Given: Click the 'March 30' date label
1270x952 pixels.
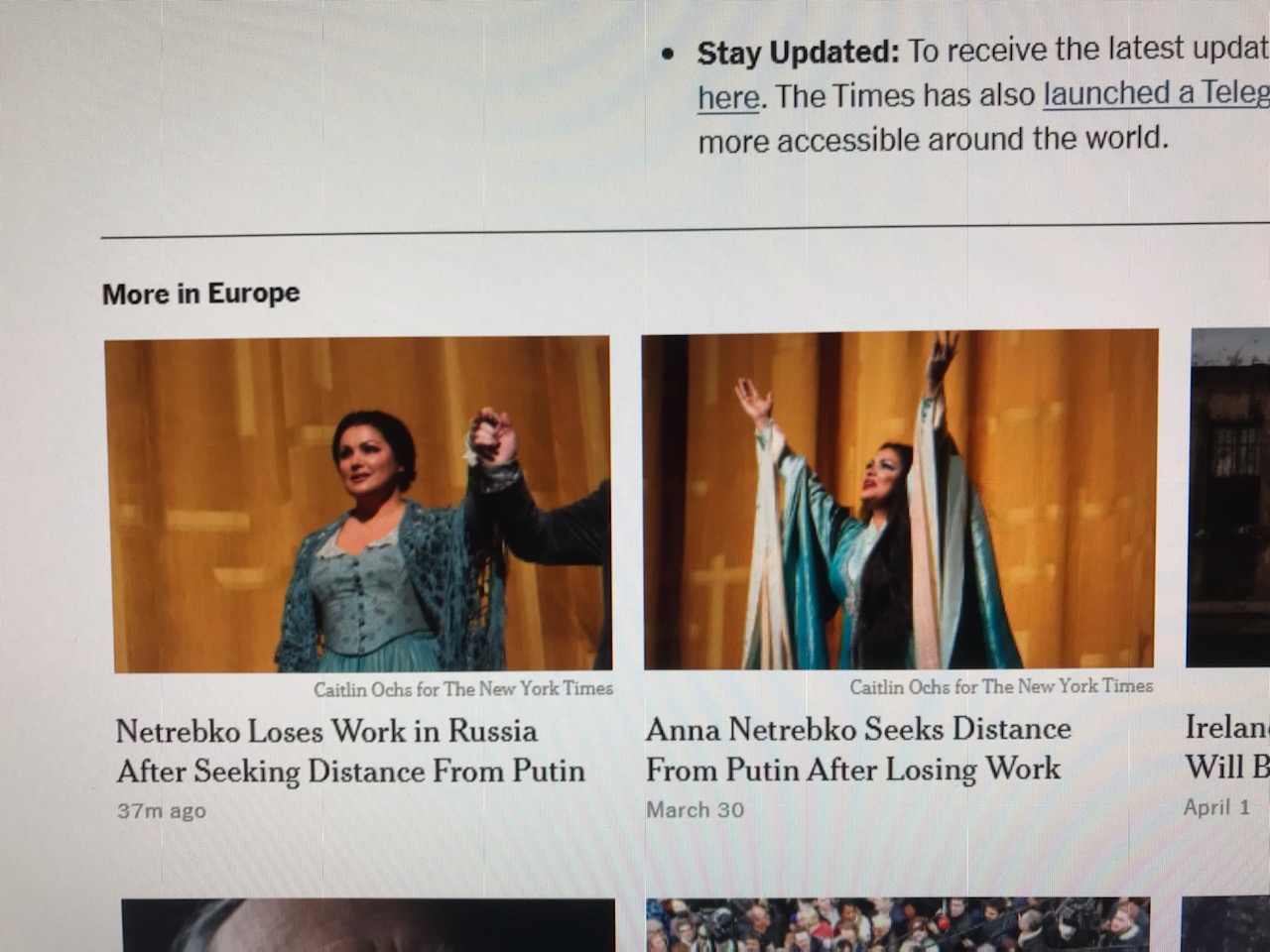Looking at the screenshot, I should 695,809.
